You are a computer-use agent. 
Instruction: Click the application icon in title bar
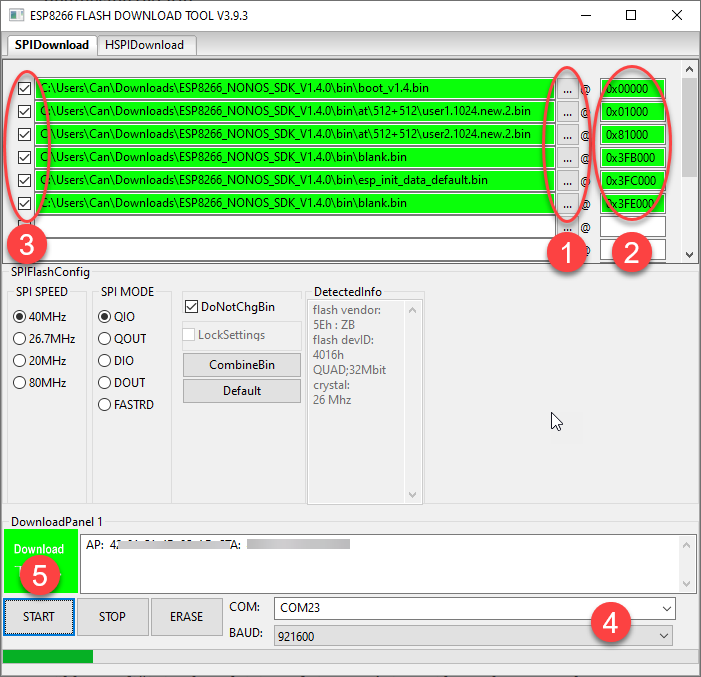(17, 15)
